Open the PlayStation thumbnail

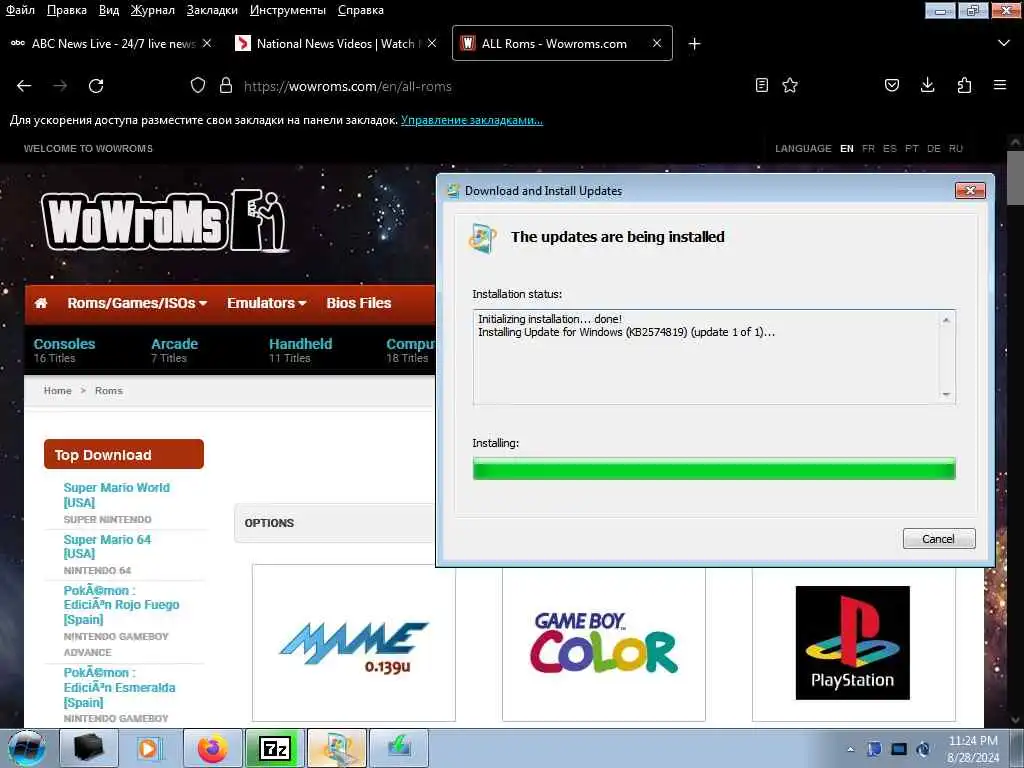tap(854, 643)
